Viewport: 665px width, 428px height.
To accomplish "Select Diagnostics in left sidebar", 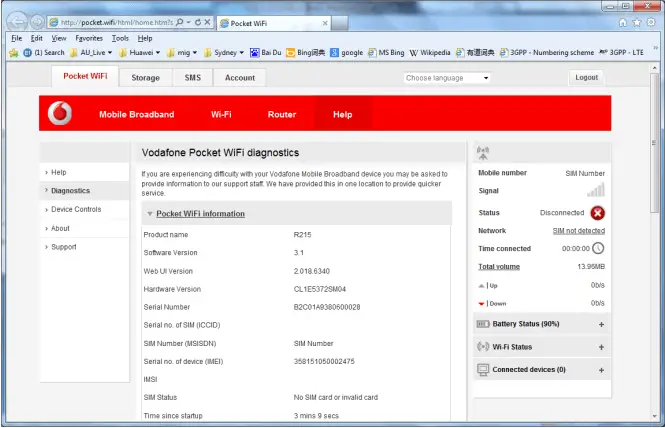I will point(85,191).
